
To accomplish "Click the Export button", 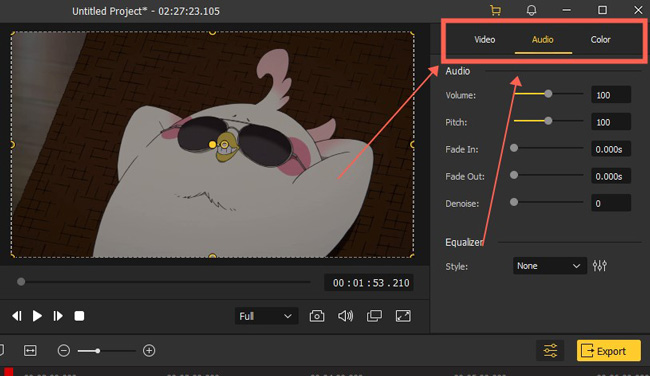I will 609,351.
